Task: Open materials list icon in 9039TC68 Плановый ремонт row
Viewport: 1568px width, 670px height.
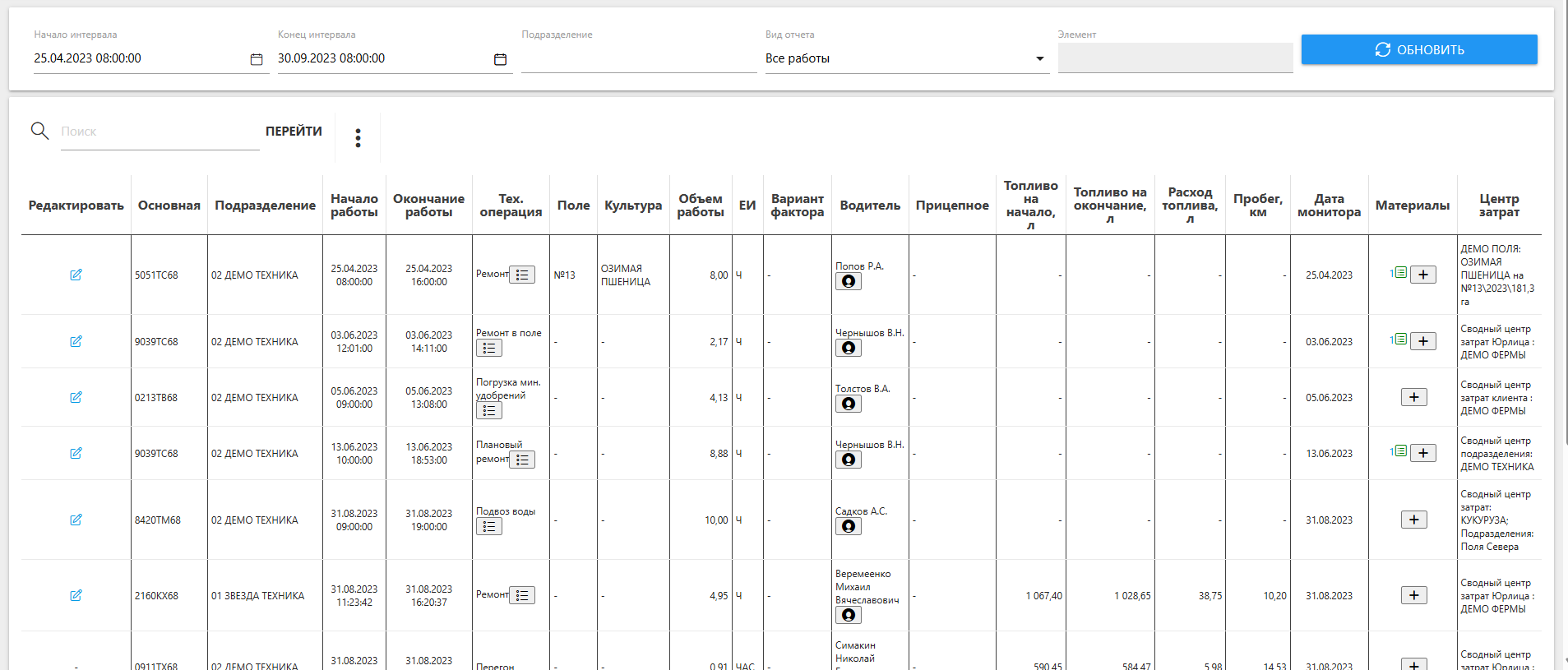Action: [x=1399, y=451]
